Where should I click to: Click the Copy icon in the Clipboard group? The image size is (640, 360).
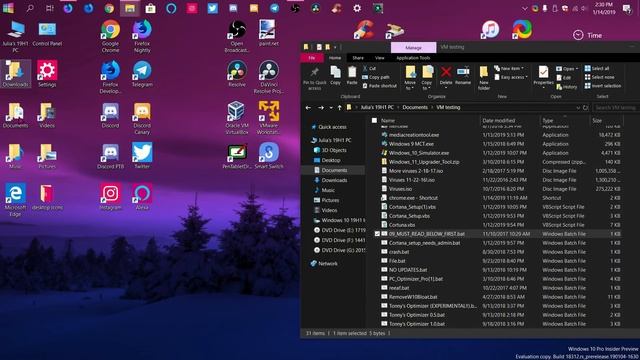(x=335, y=72)
